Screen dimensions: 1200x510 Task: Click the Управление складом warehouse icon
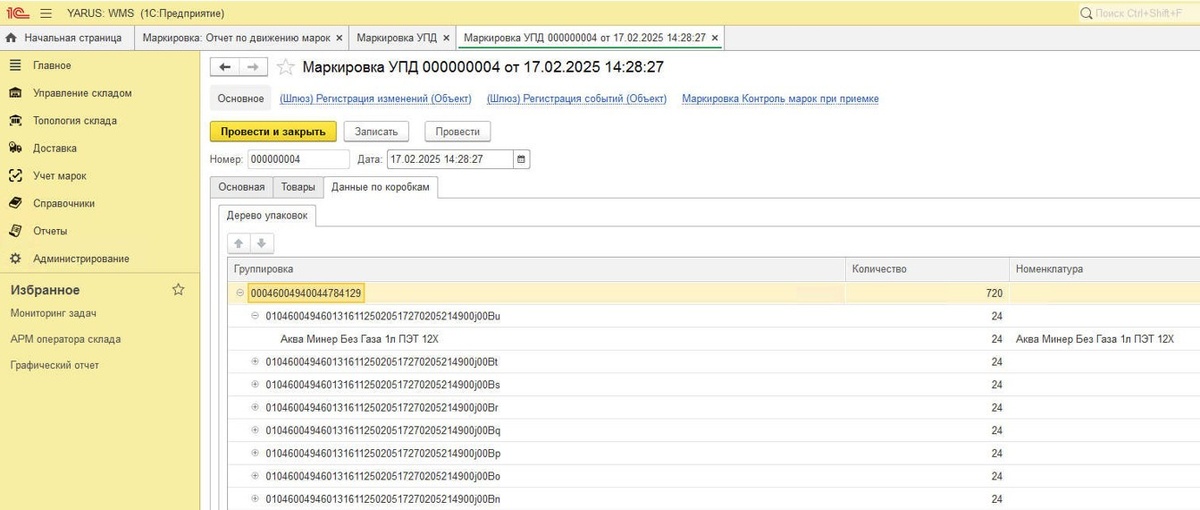[15, 93]
